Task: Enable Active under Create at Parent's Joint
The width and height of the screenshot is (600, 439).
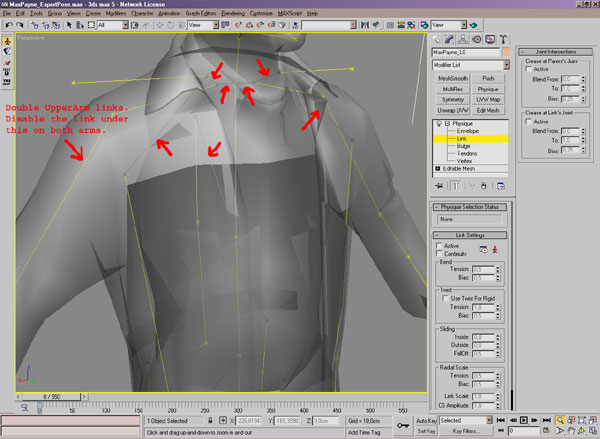Action: click(528, 69)
